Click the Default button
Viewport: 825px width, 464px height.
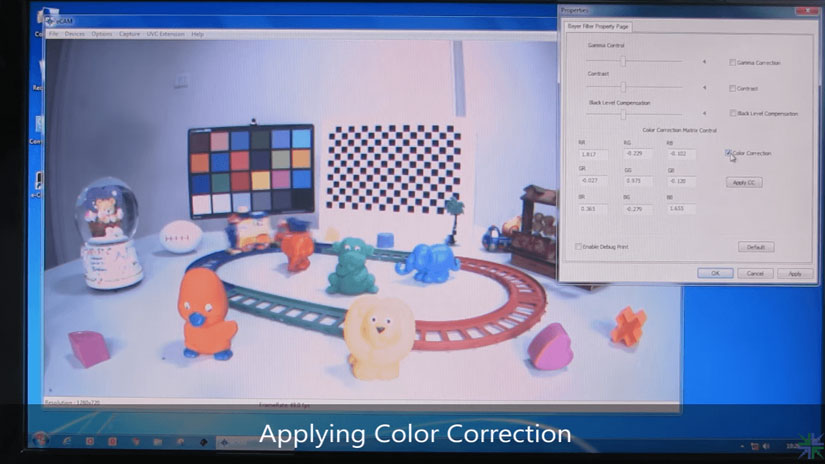[x=755, y=247]
